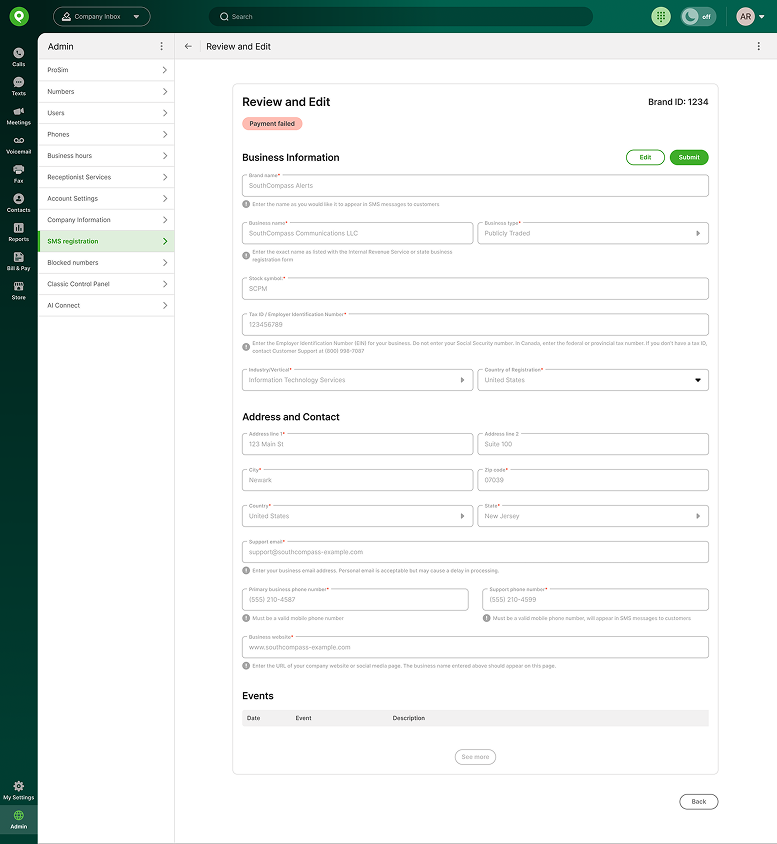Open the dial pad icon
This screenshot has height=844, width=777.
point(661,17)
